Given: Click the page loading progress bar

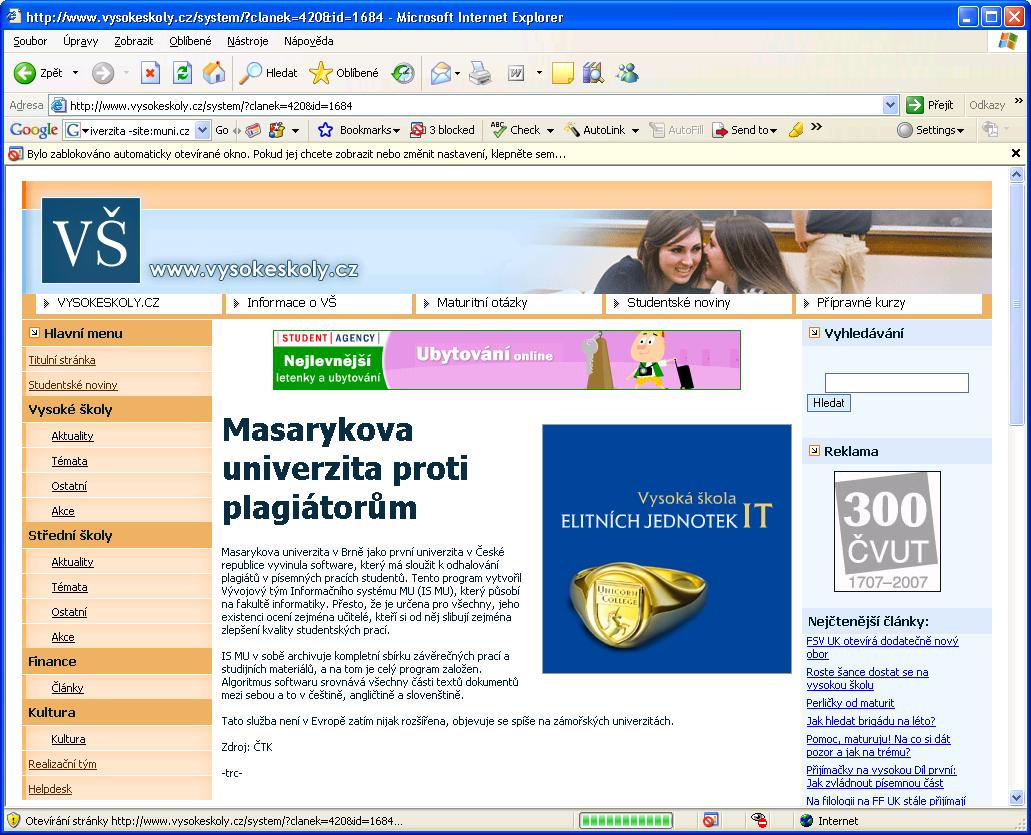Looking at the screenshot, I should click(625, 821).
